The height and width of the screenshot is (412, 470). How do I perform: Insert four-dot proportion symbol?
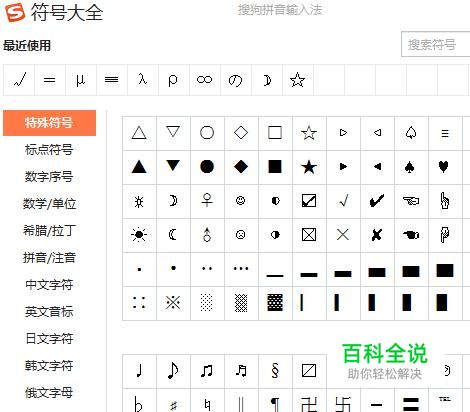point(139,302)
